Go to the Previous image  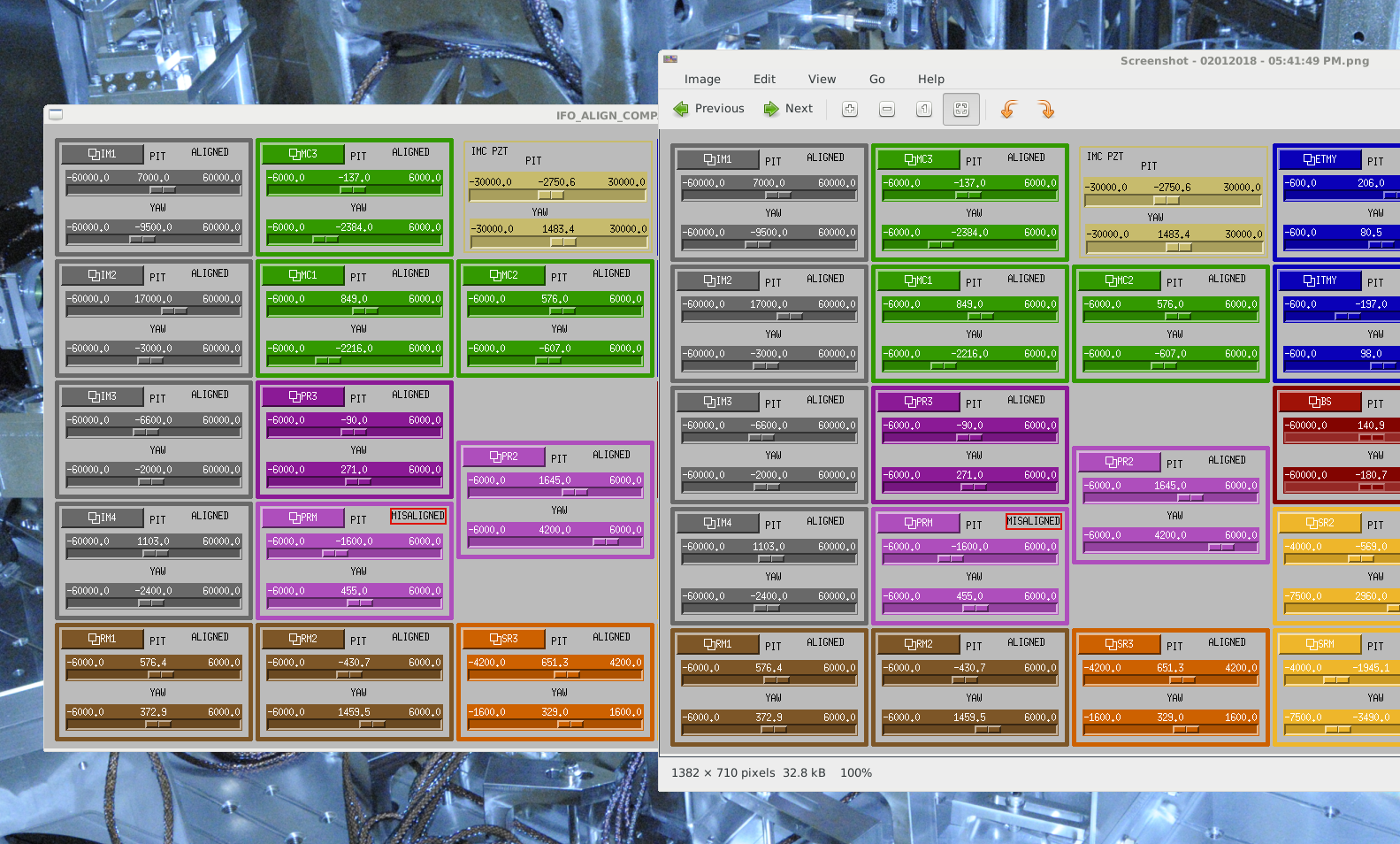coord(709,109)
